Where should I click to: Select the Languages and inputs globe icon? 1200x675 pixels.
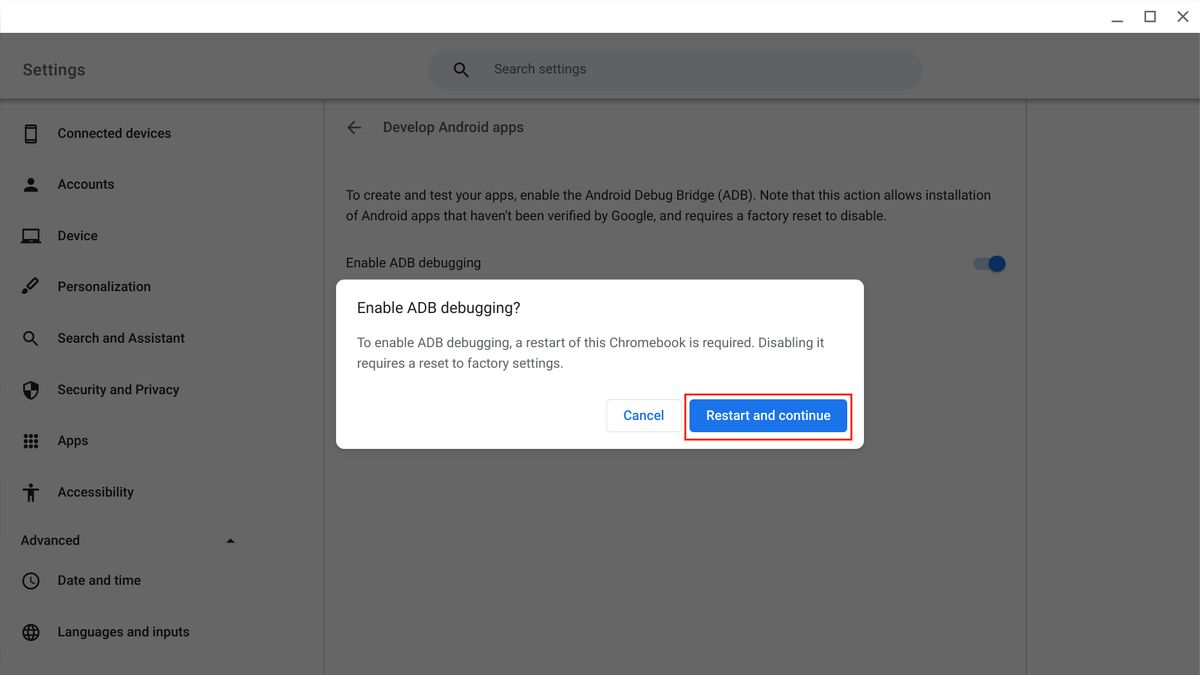[x=30, y=631]
